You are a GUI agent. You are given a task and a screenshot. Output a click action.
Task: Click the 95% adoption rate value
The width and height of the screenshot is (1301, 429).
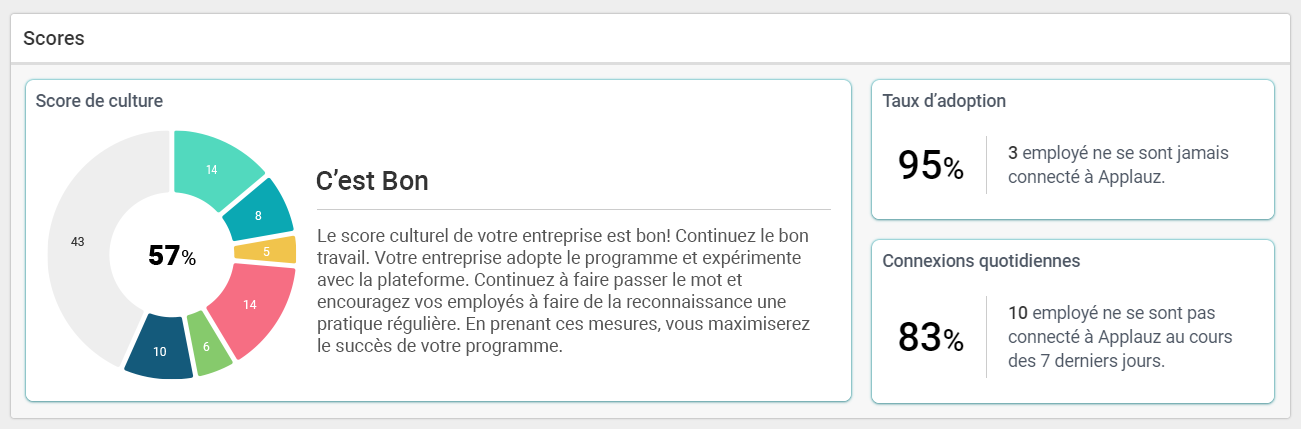[930, 166]
